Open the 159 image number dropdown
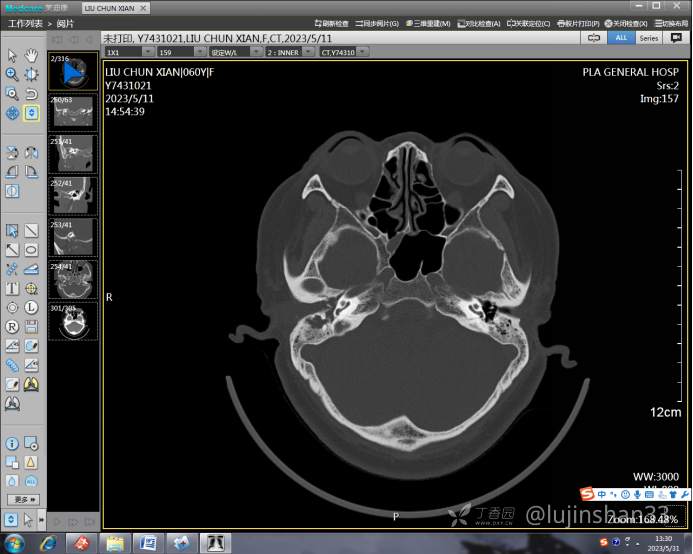This screenshot has height=554, width=693. pyautogui.click(x=179, y=52)
